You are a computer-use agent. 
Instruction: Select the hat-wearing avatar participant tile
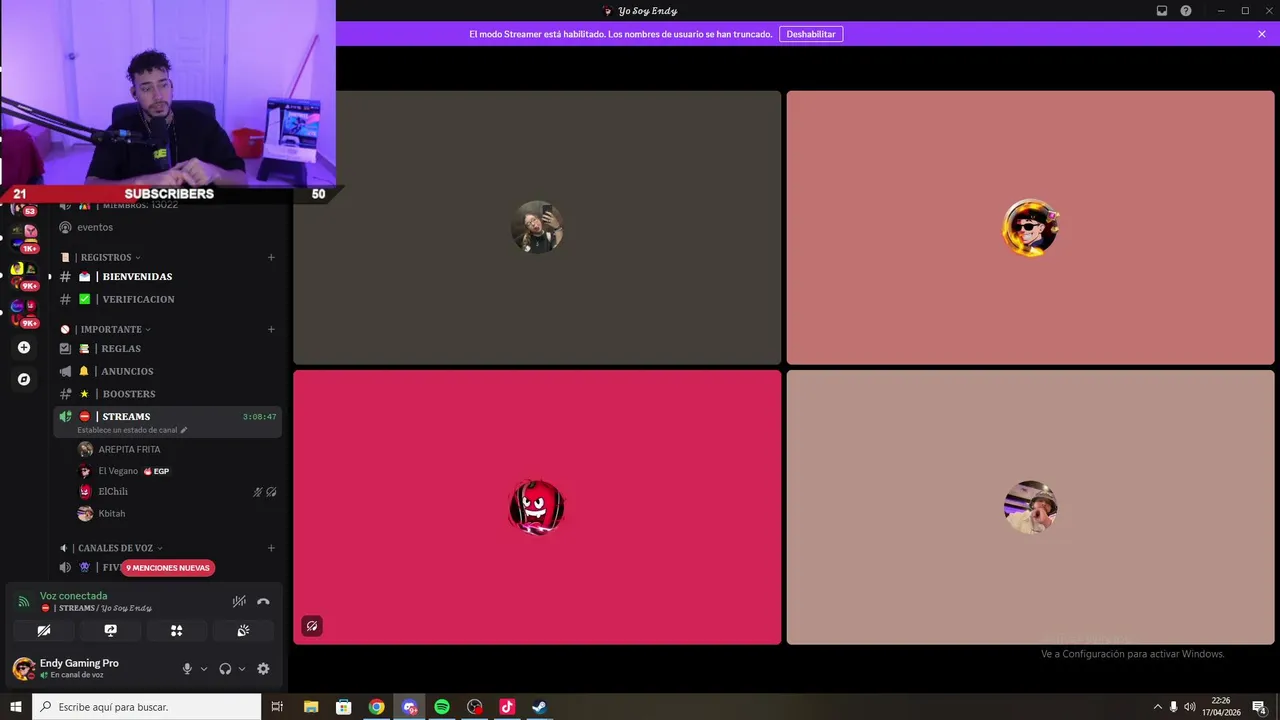tap(1030, 508)
